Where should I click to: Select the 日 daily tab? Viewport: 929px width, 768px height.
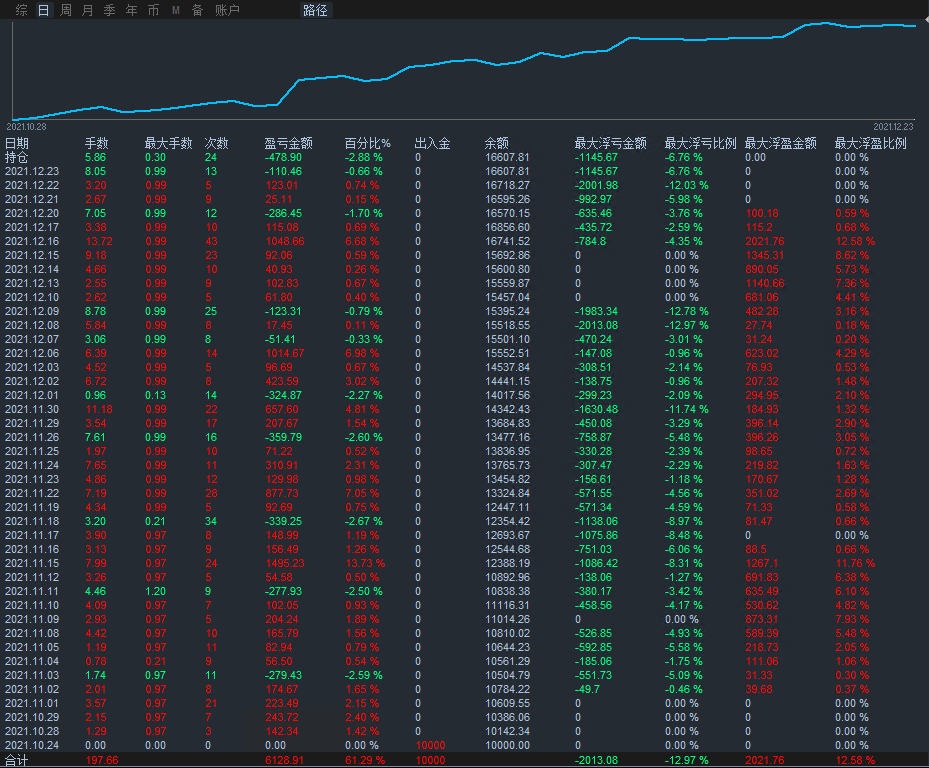pyautogui.click(x=43, y=10)
